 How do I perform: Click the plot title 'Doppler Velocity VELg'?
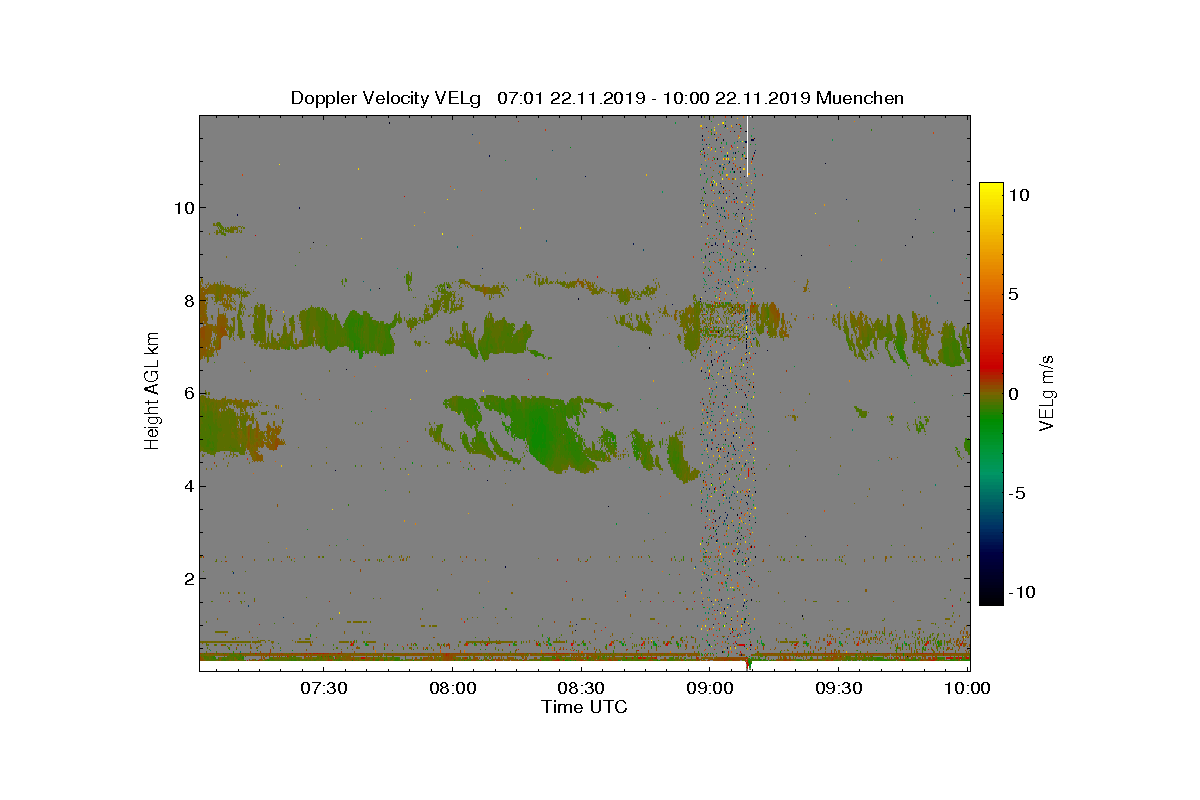click(385, 98)
